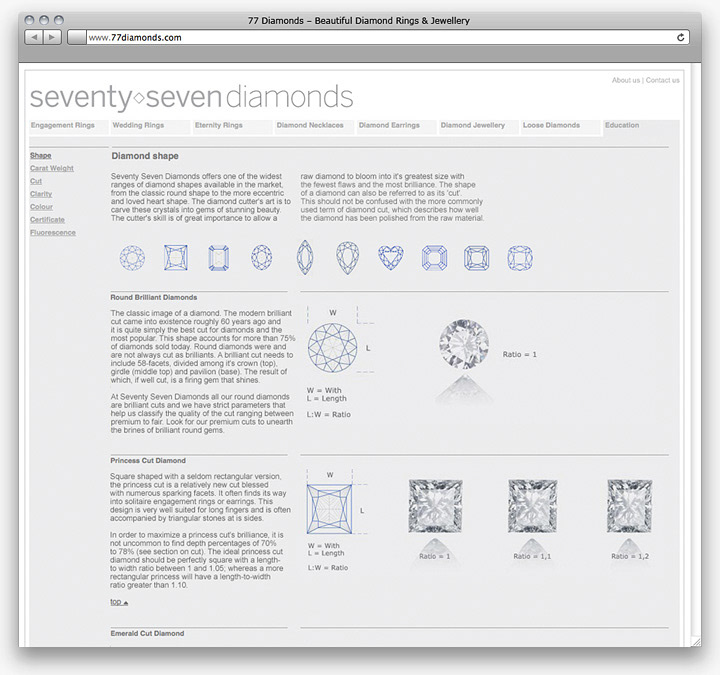Click the Emerald Cut Diamond heading
This screenshot has width=720, height=675.
pyautogui.click(x=147, y=633)
